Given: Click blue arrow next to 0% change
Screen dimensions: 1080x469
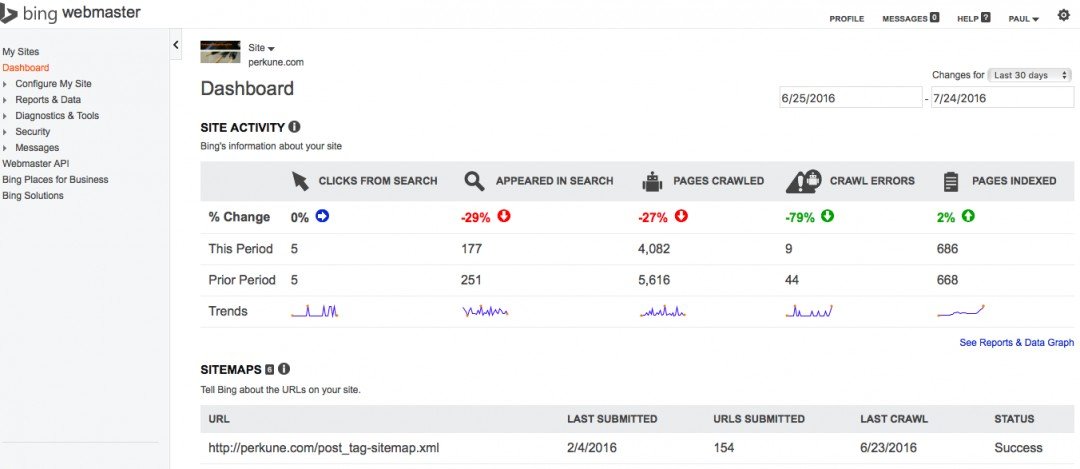Looking at the screenshot, I should click(x=322, y=216).
